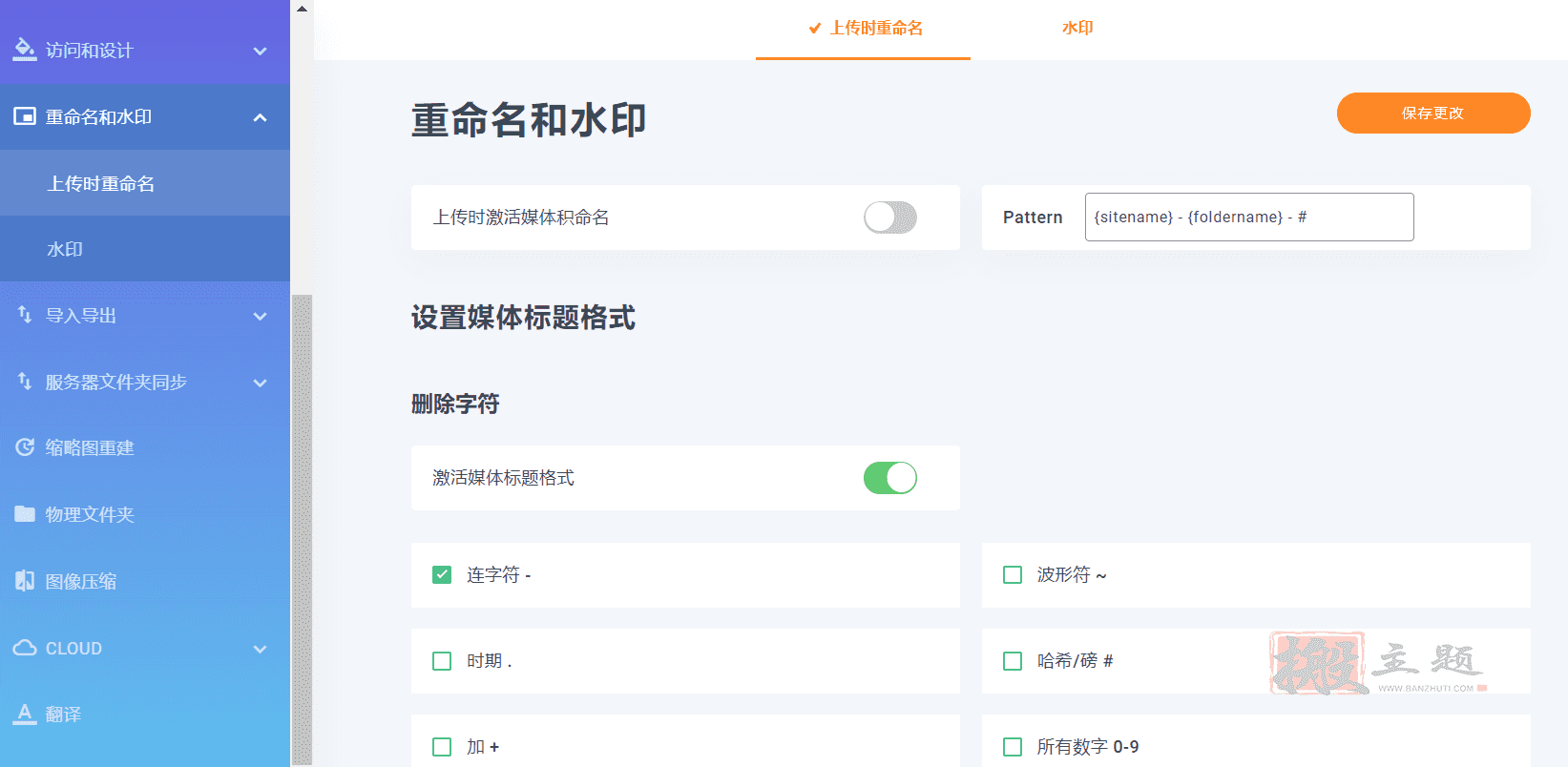Viewport: 1568px width, 767px height.
Task: Toggle the 上传时激活媒体积命名 switch
Action: pyautogui.click(x=890, y=218)
